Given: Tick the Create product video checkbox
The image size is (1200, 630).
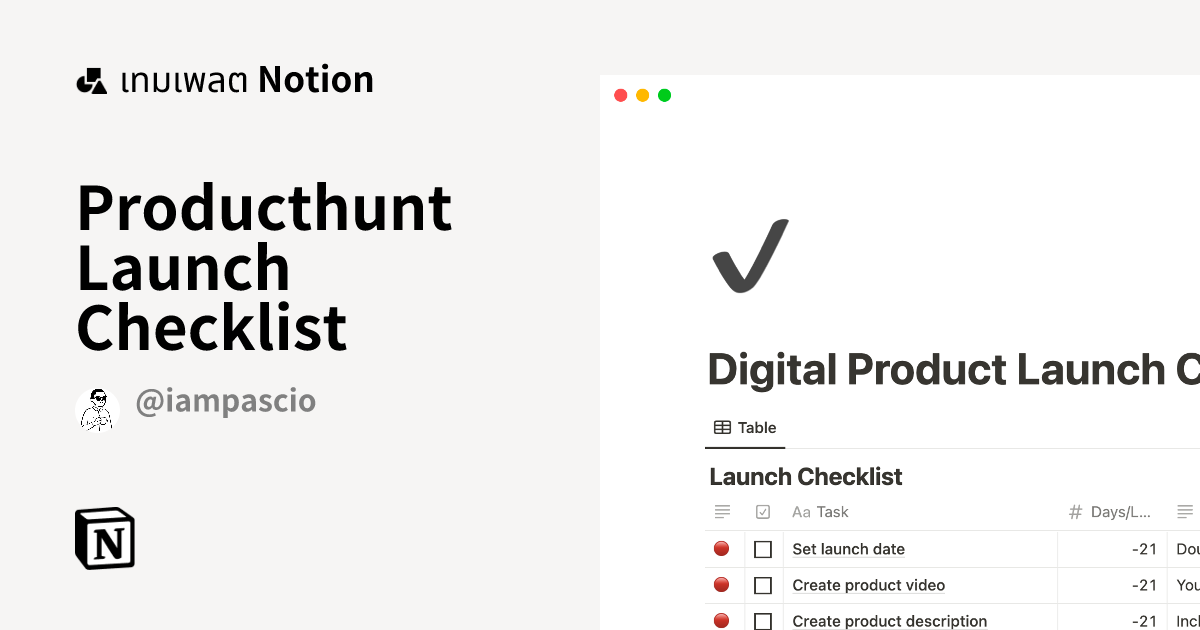Looking at the screenshot, I should (763, 585).
